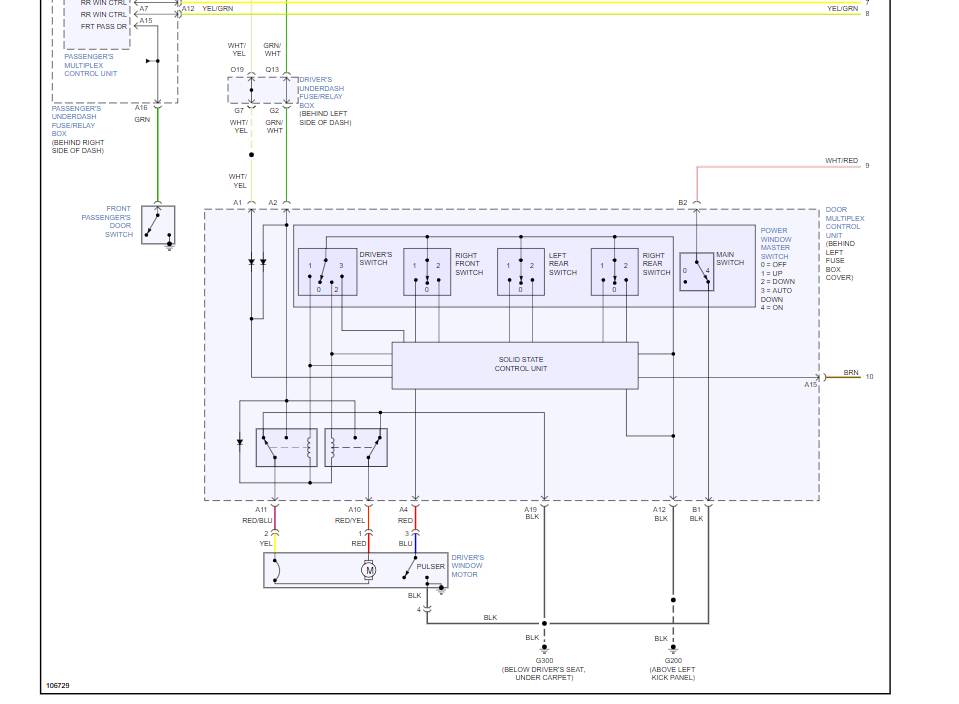Image resolution: width=959 pixels, height=704 pixels.
Task: Click the Right Rear Switch symbol
Action: point(614,272)
